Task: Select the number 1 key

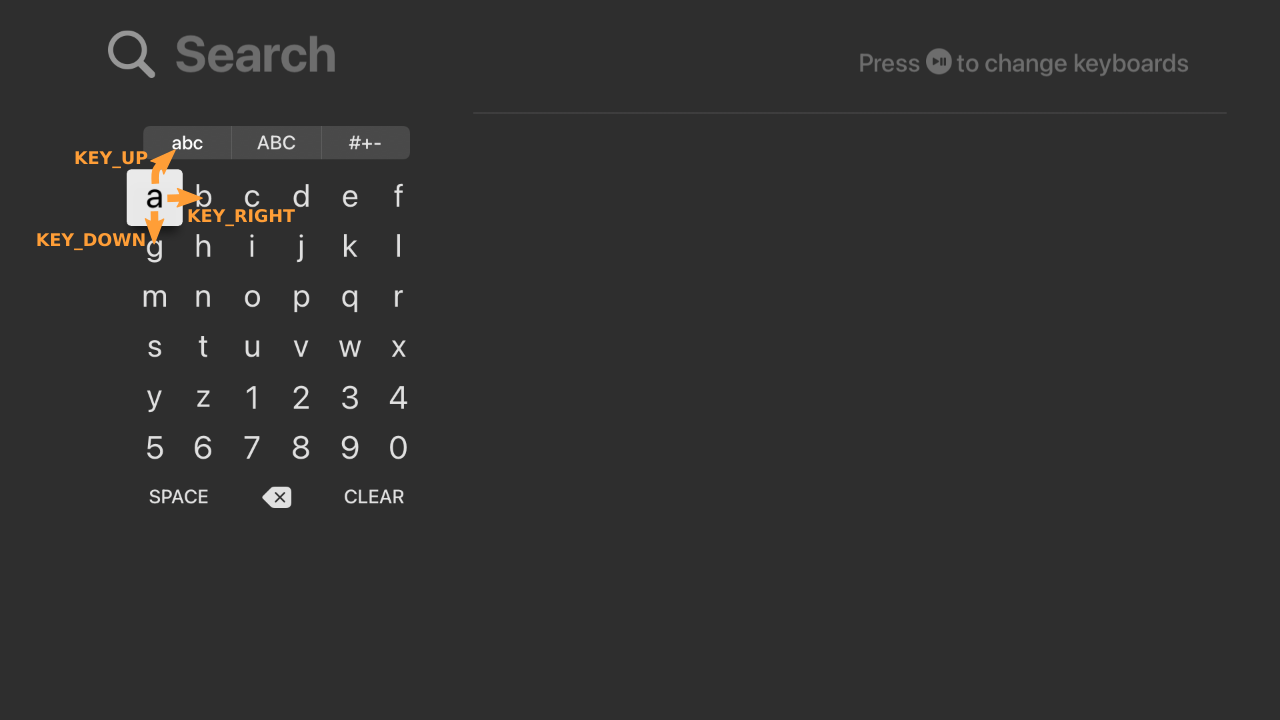Action: [x=252, y=397]
